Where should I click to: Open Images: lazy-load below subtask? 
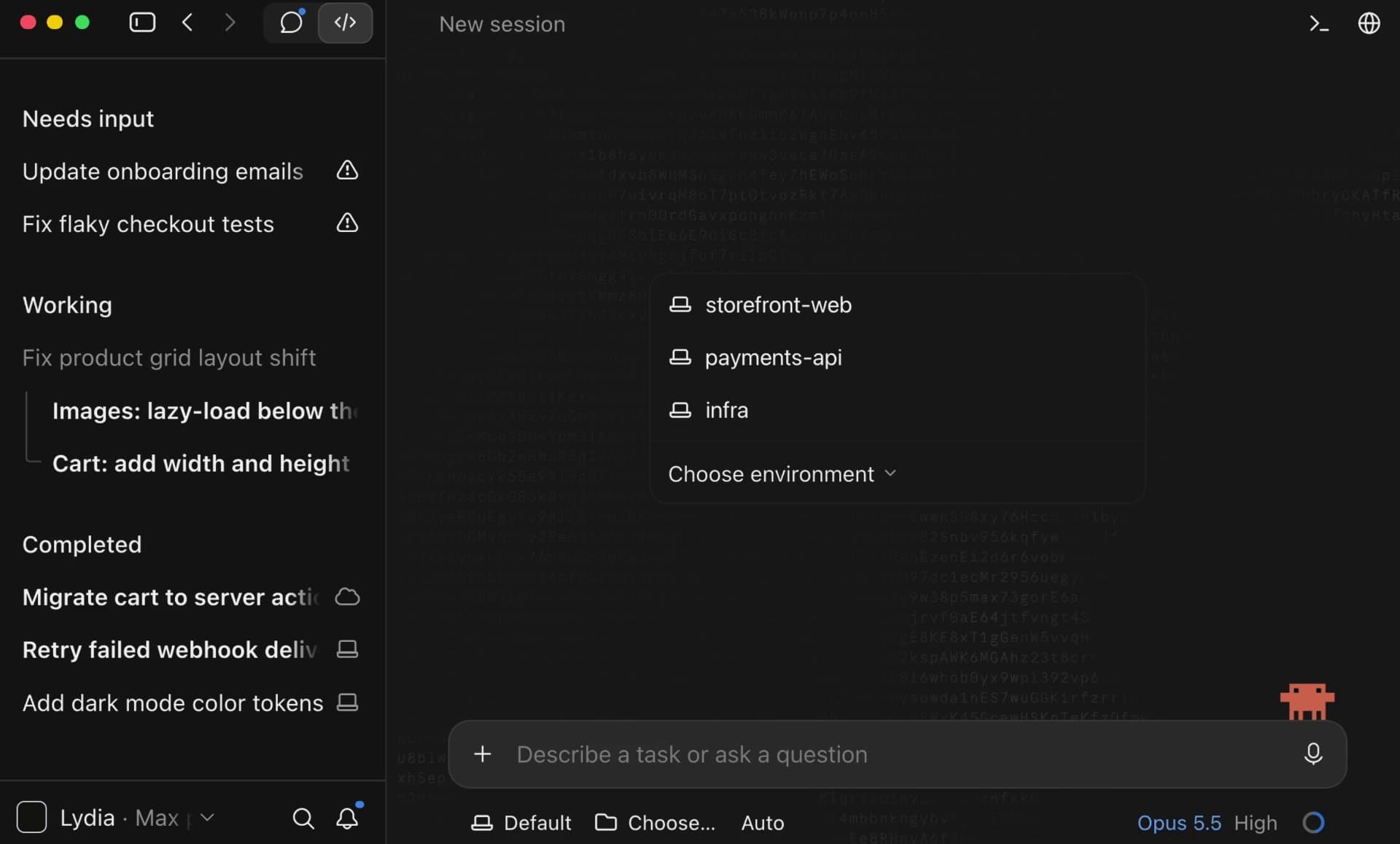tap(206, 411)
